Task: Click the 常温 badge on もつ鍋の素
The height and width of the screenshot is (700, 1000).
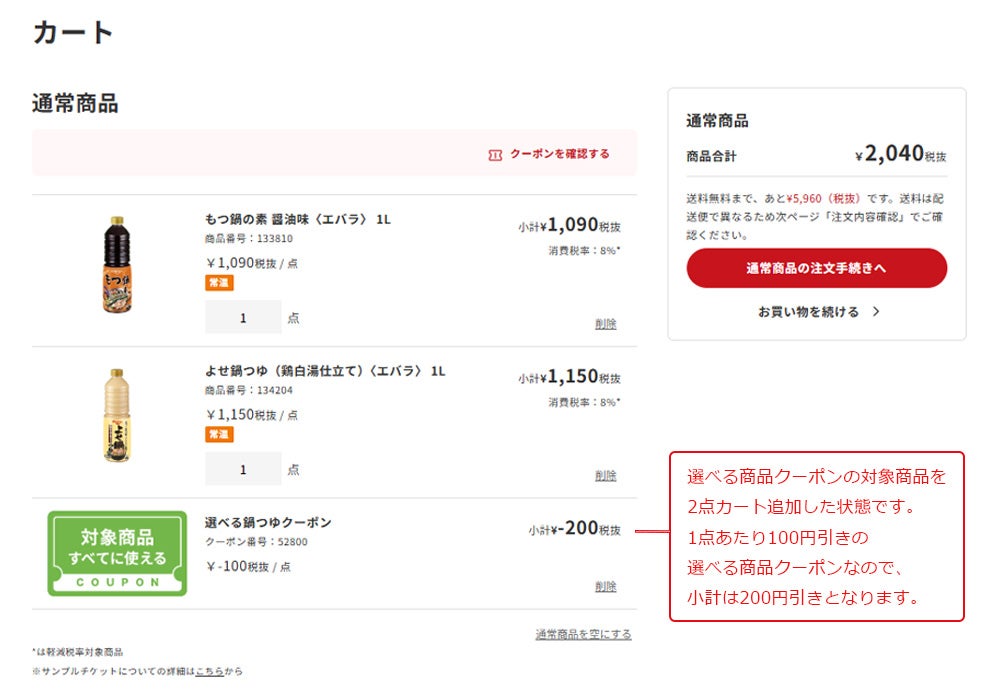Action: click(219, 283)
